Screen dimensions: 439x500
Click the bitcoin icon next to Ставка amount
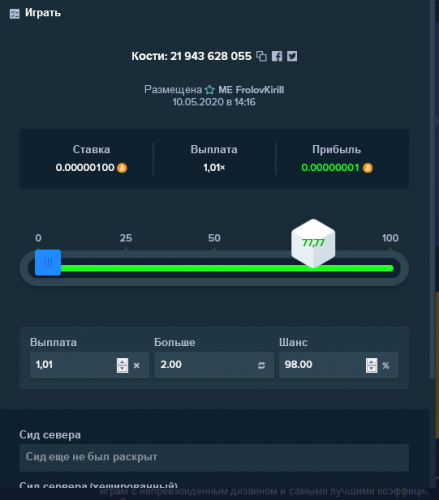pyautogui.click(x=122, y=168)
